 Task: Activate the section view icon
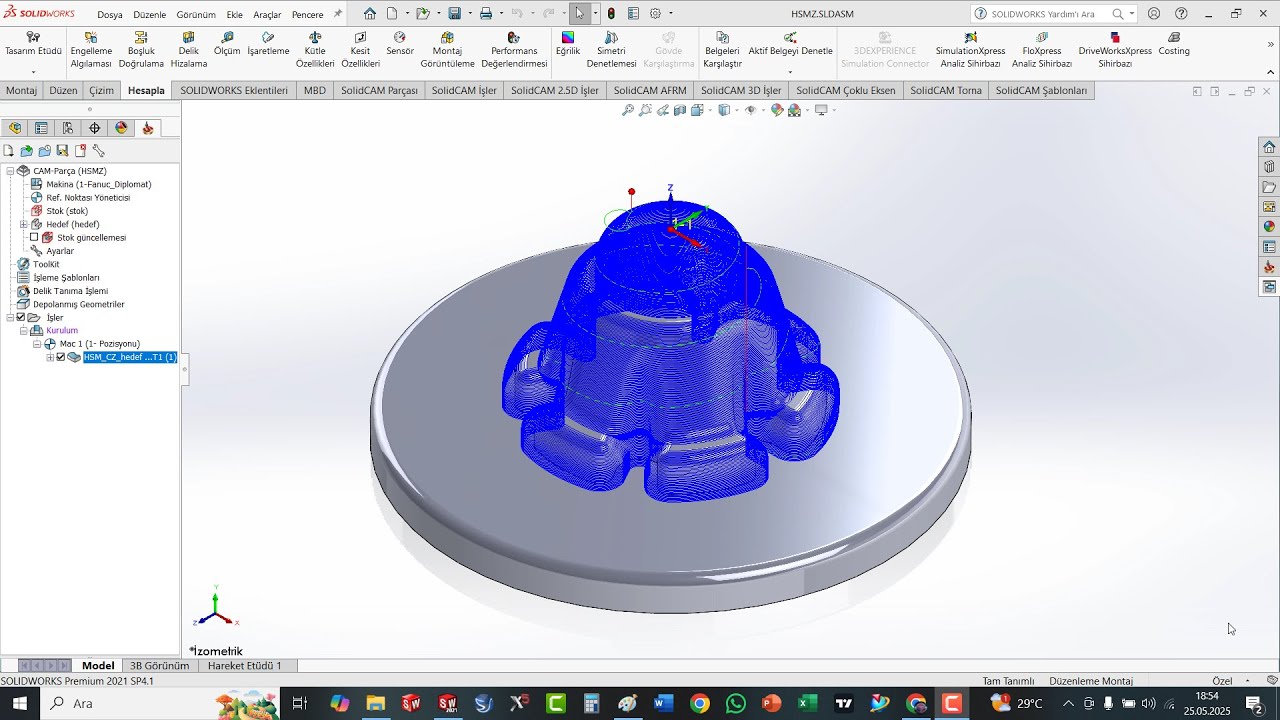point(681,110)
